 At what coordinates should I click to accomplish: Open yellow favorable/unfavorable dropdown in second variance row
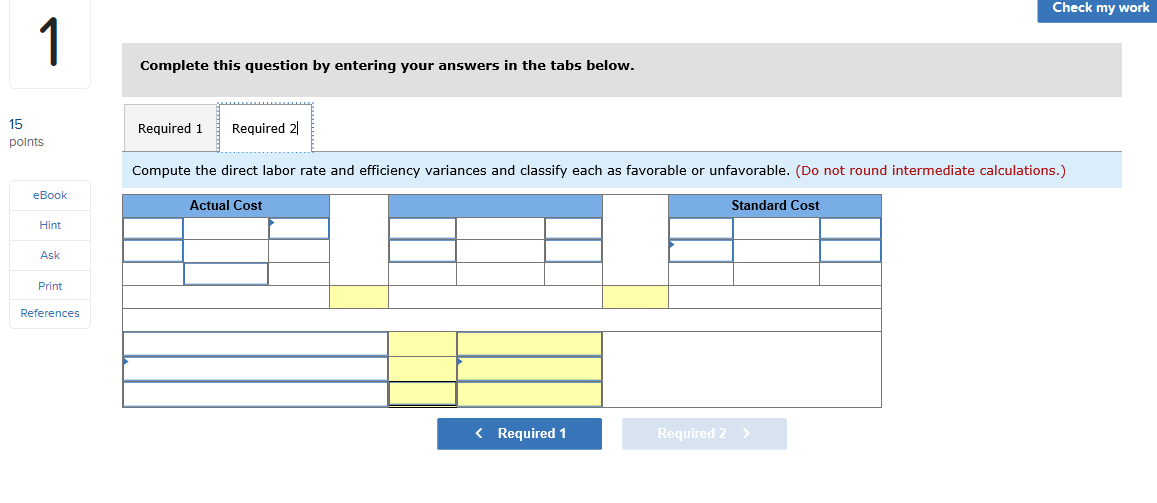pyautogui.click(x=530, y=369)
